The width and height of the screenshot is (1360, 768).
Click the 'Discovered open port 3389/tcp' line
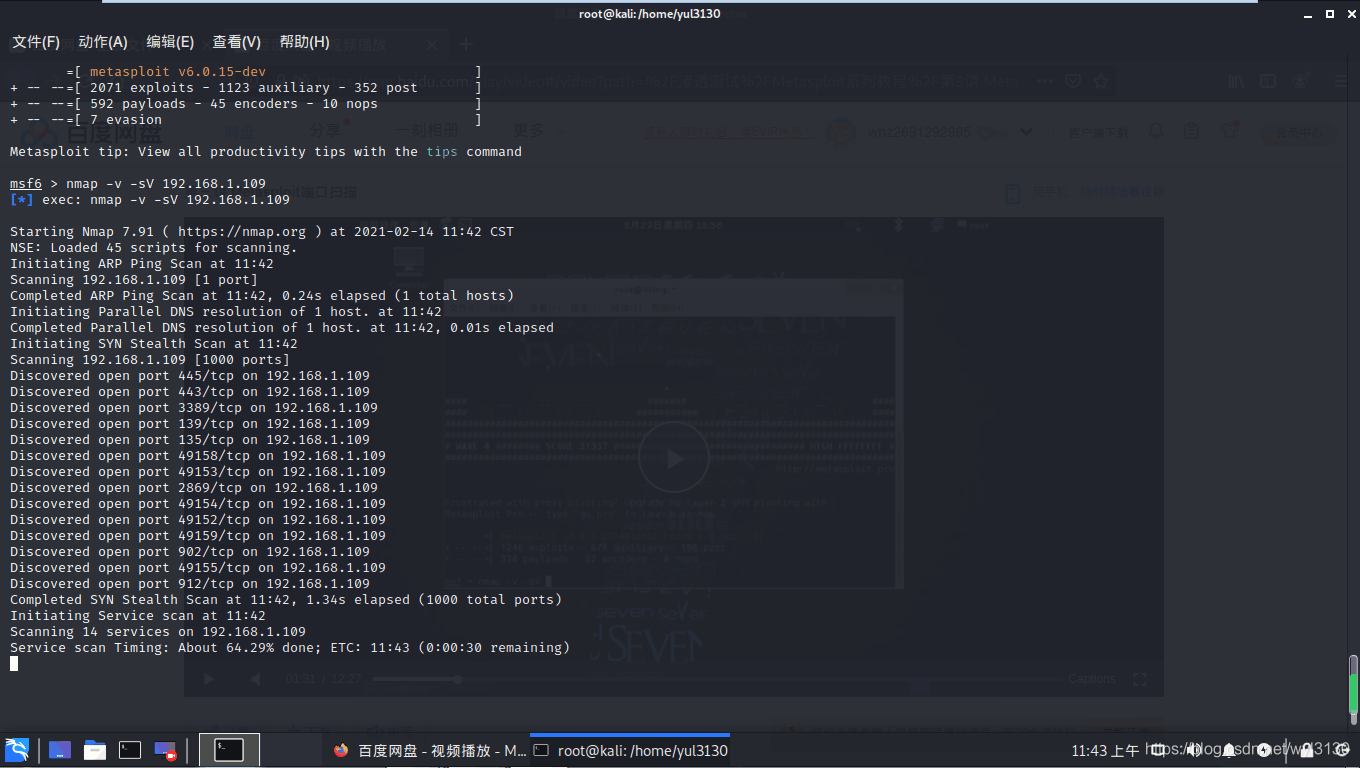tap(194, 408)
